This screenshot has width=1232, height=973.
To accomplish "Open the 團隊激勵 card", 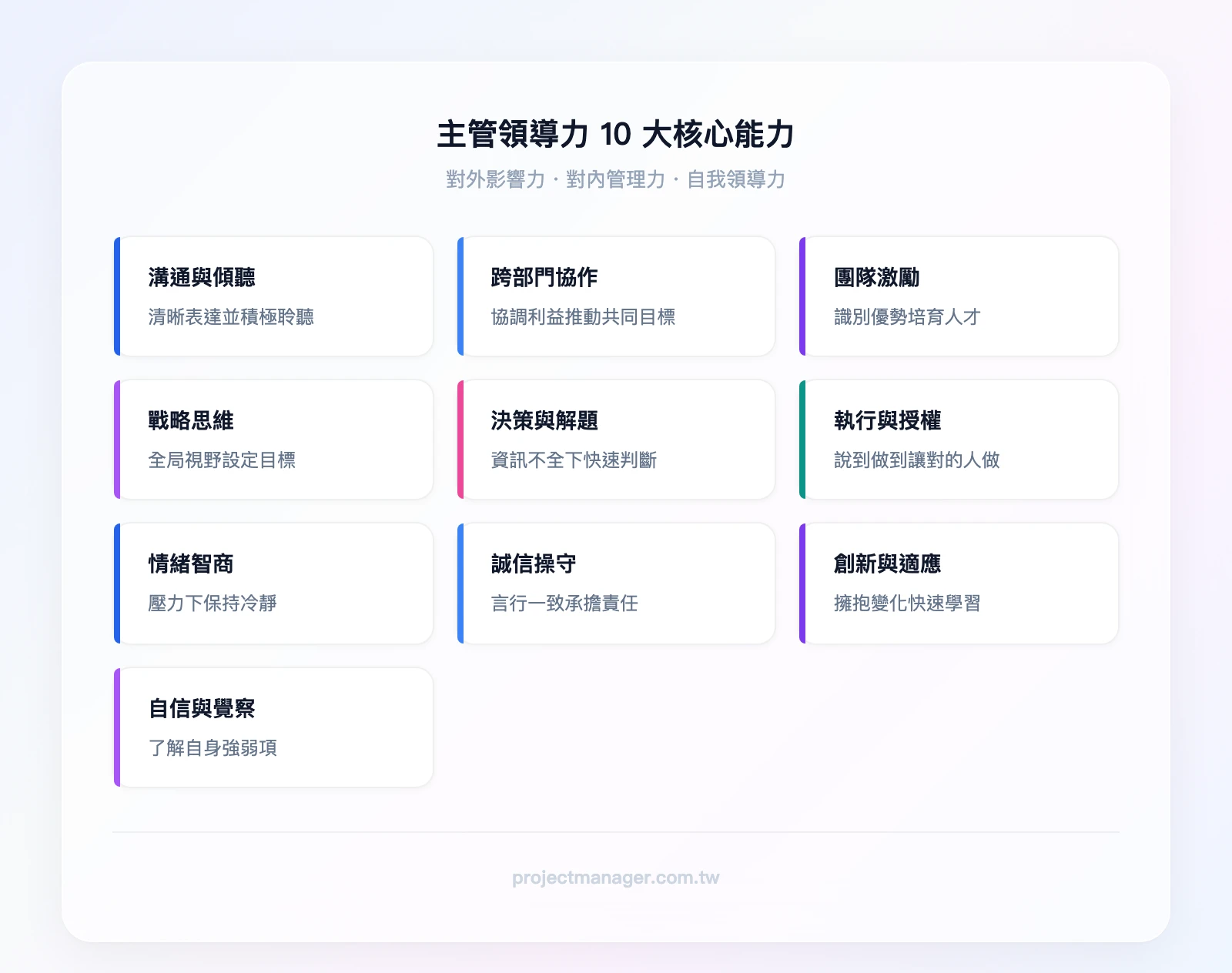I will (959, 296).
